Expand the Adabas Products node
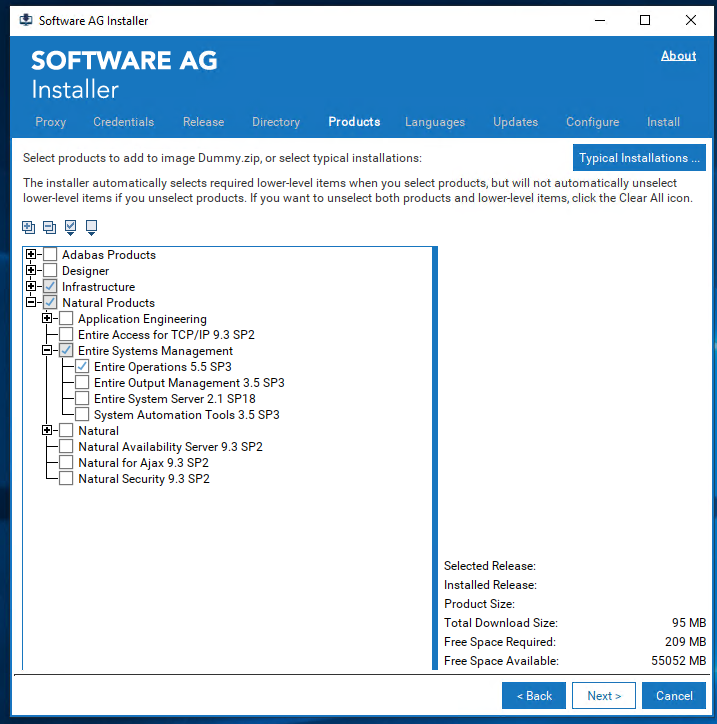Viewport: 717px width, 724px height. [31, 255]
